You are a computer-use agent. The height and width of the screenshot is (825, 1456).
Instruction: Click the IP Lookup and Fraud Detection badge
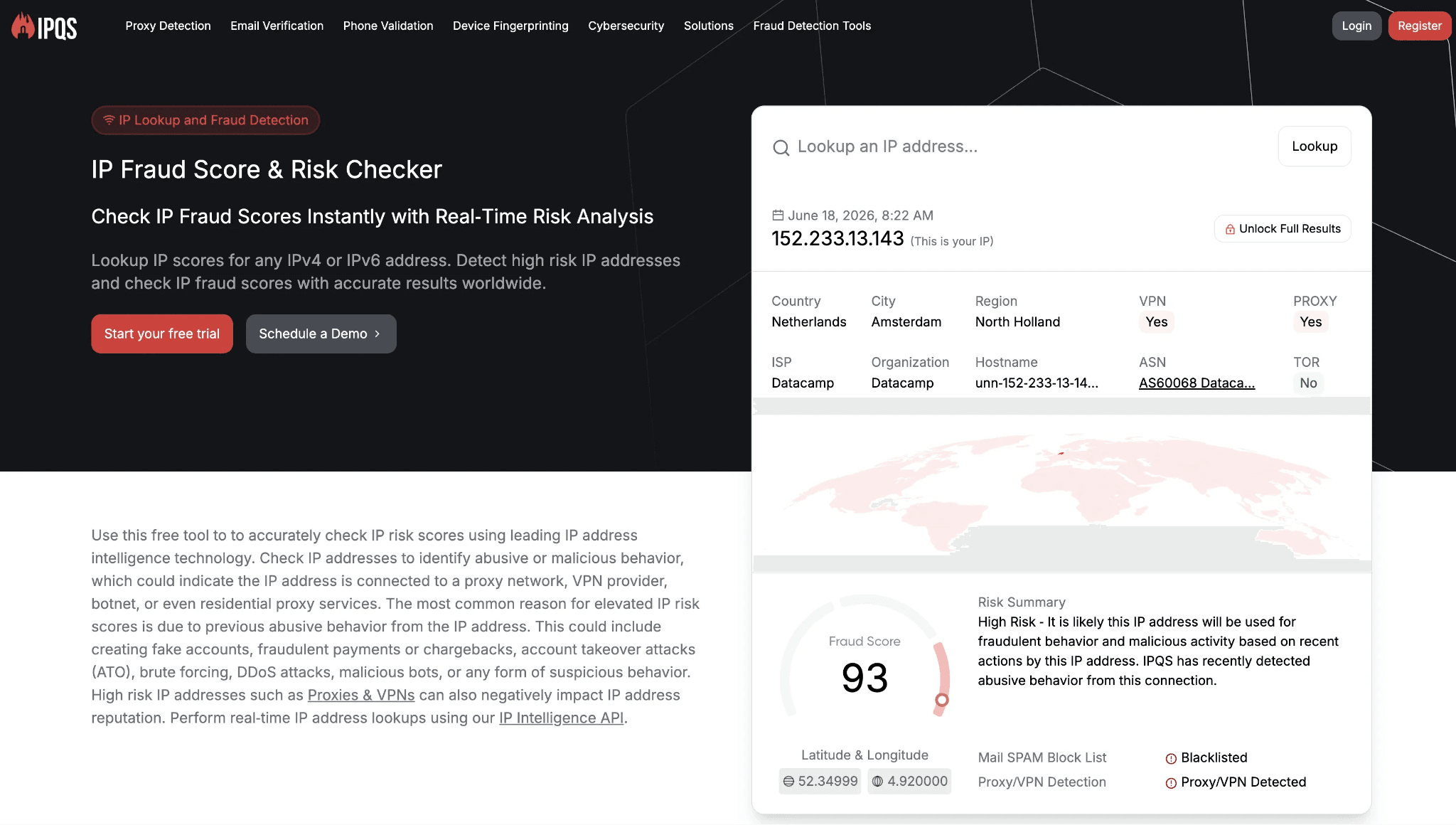click(x=205, y=120)
